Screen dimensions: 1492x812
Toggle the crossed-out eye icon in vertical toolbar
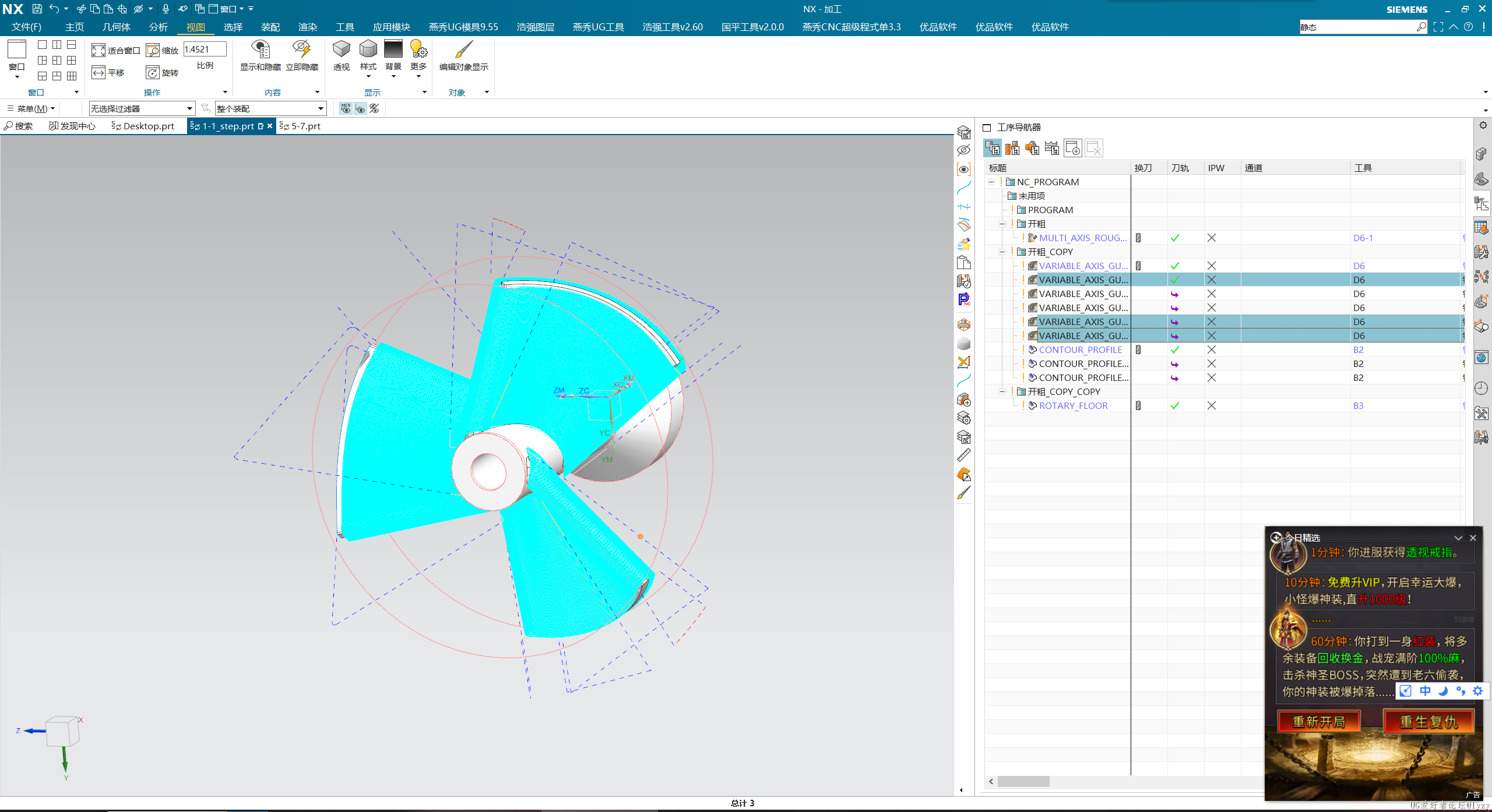click(964, 150)
